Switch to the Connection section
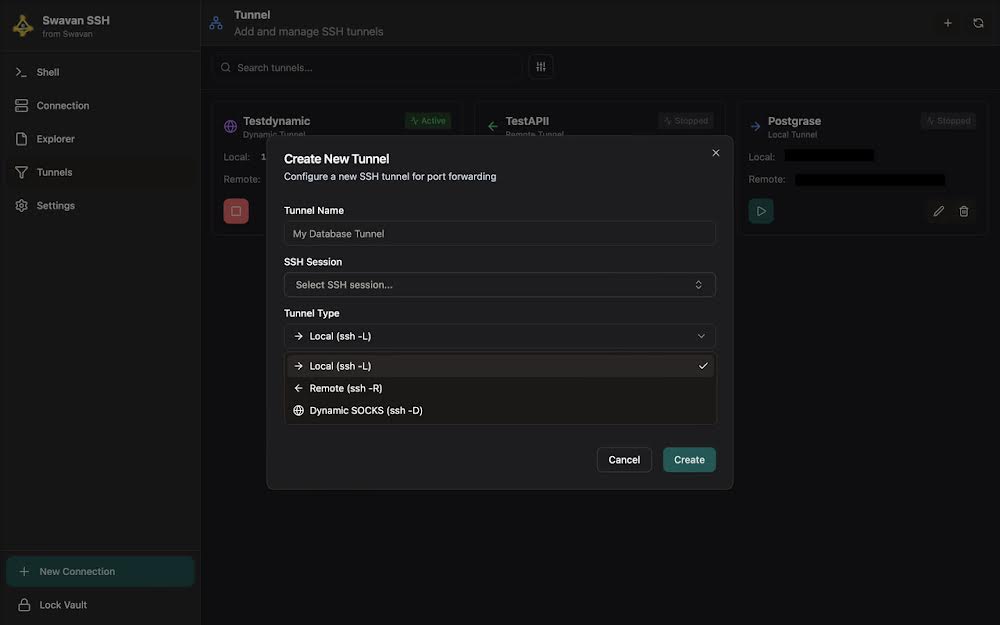 click(62, 104)
